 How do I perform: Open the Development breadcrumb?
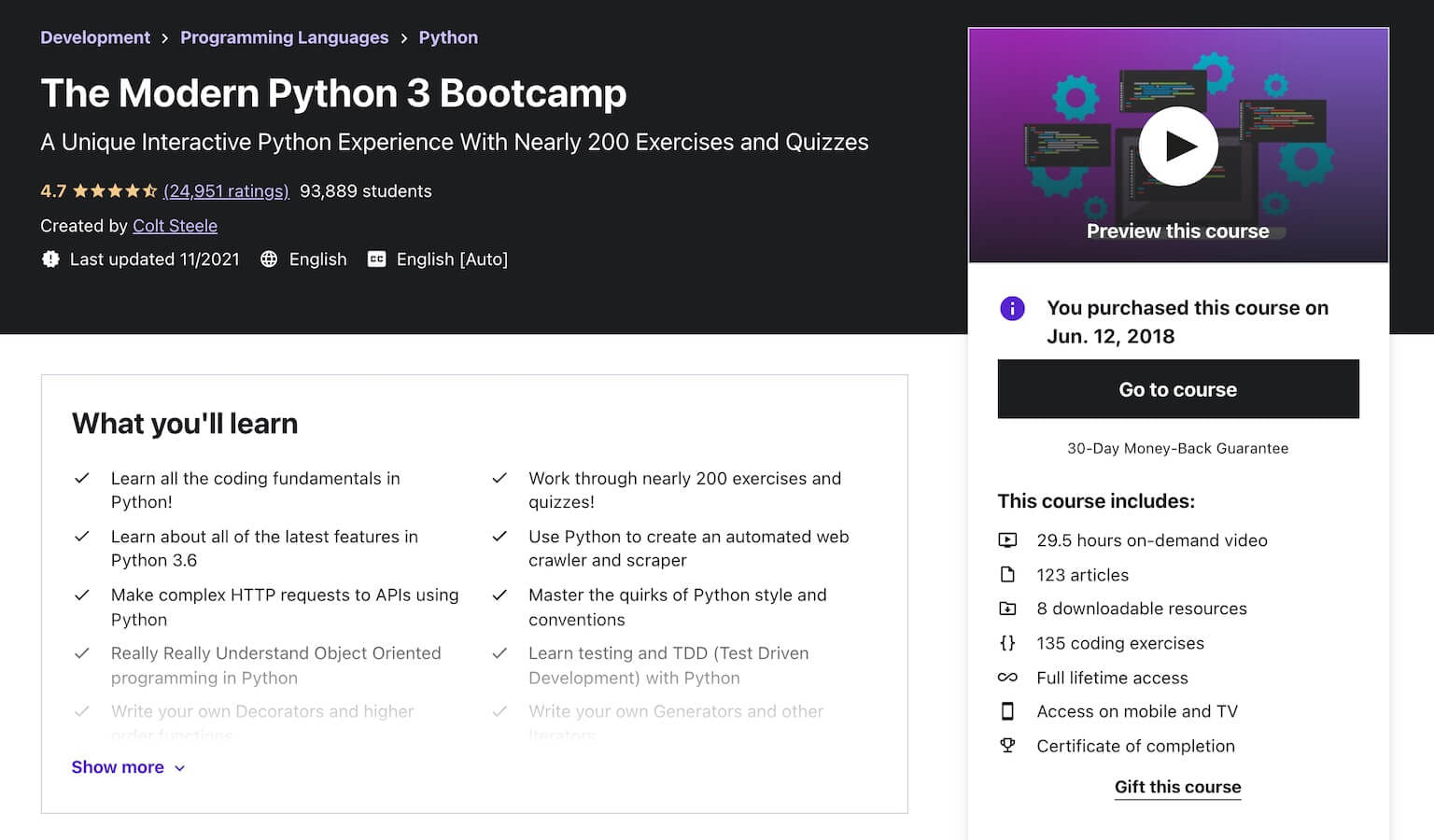click(x=95, y=37)
